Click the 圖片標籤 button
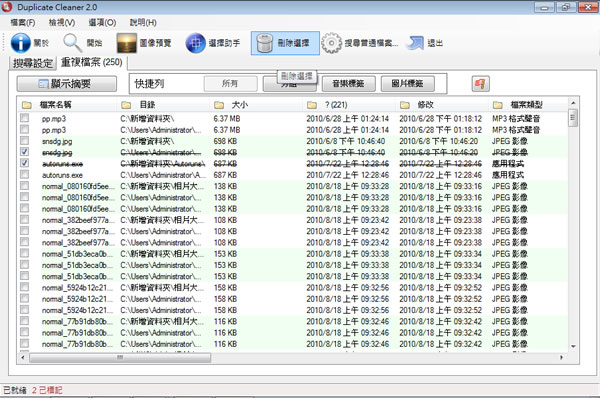600x398 pixels. point(408,84)
